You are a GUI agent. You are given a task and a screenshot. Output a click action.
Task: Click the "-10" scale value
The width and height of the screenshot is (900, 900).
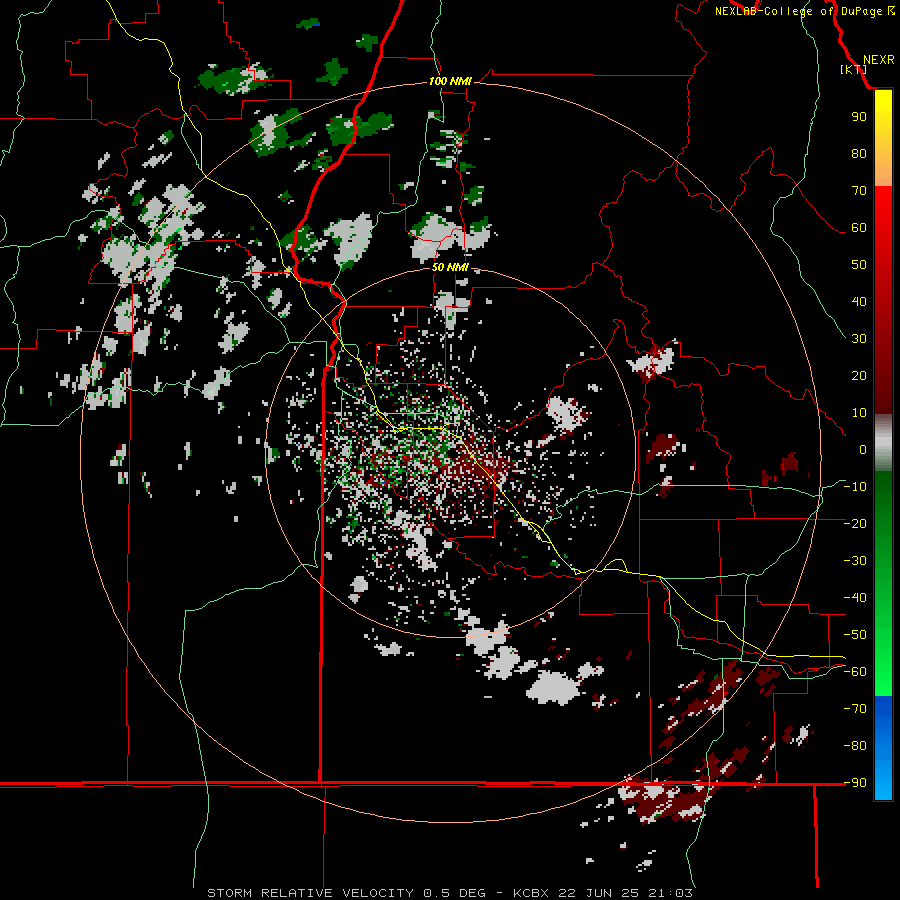(855, 487)
